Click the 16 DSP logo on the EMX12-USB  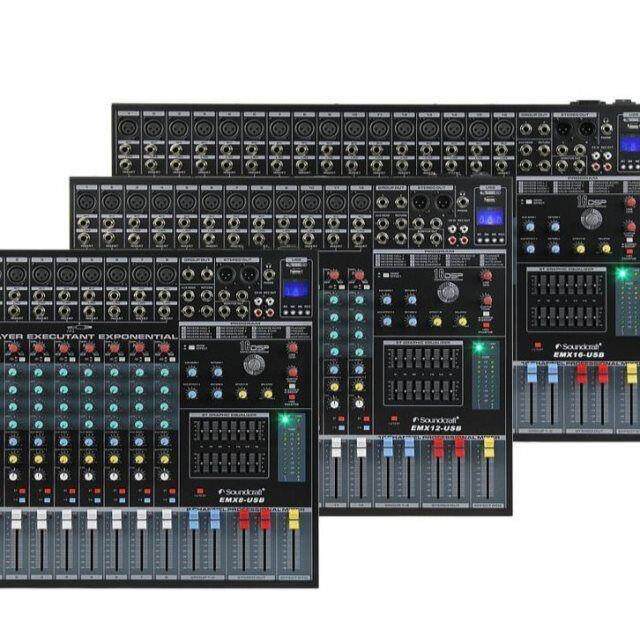[448, 275]
